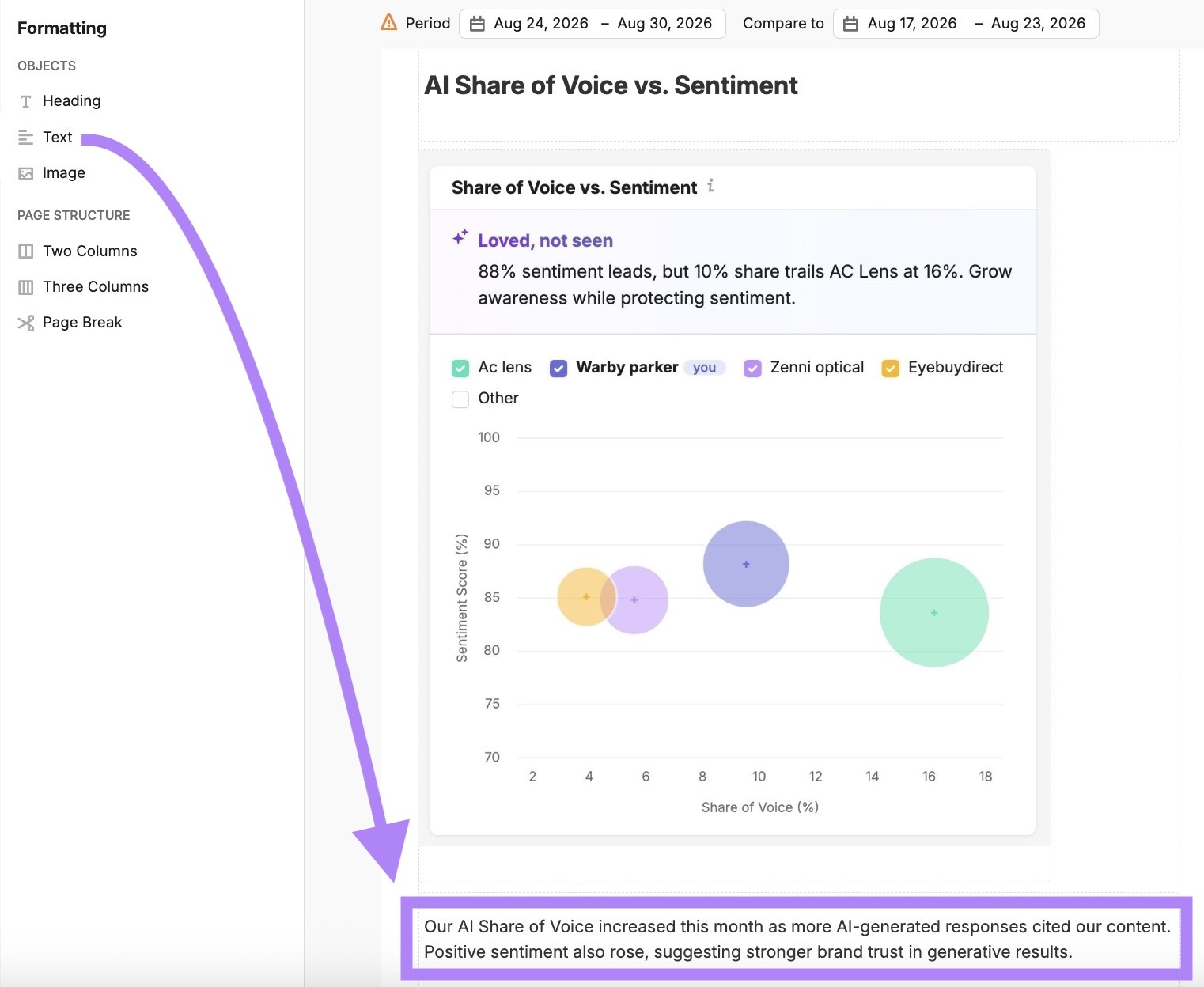Image resolution: width=1204 pixels, height=987 pixels.
Task: Open the Compare to date range picker
Action: pos(965,24)
